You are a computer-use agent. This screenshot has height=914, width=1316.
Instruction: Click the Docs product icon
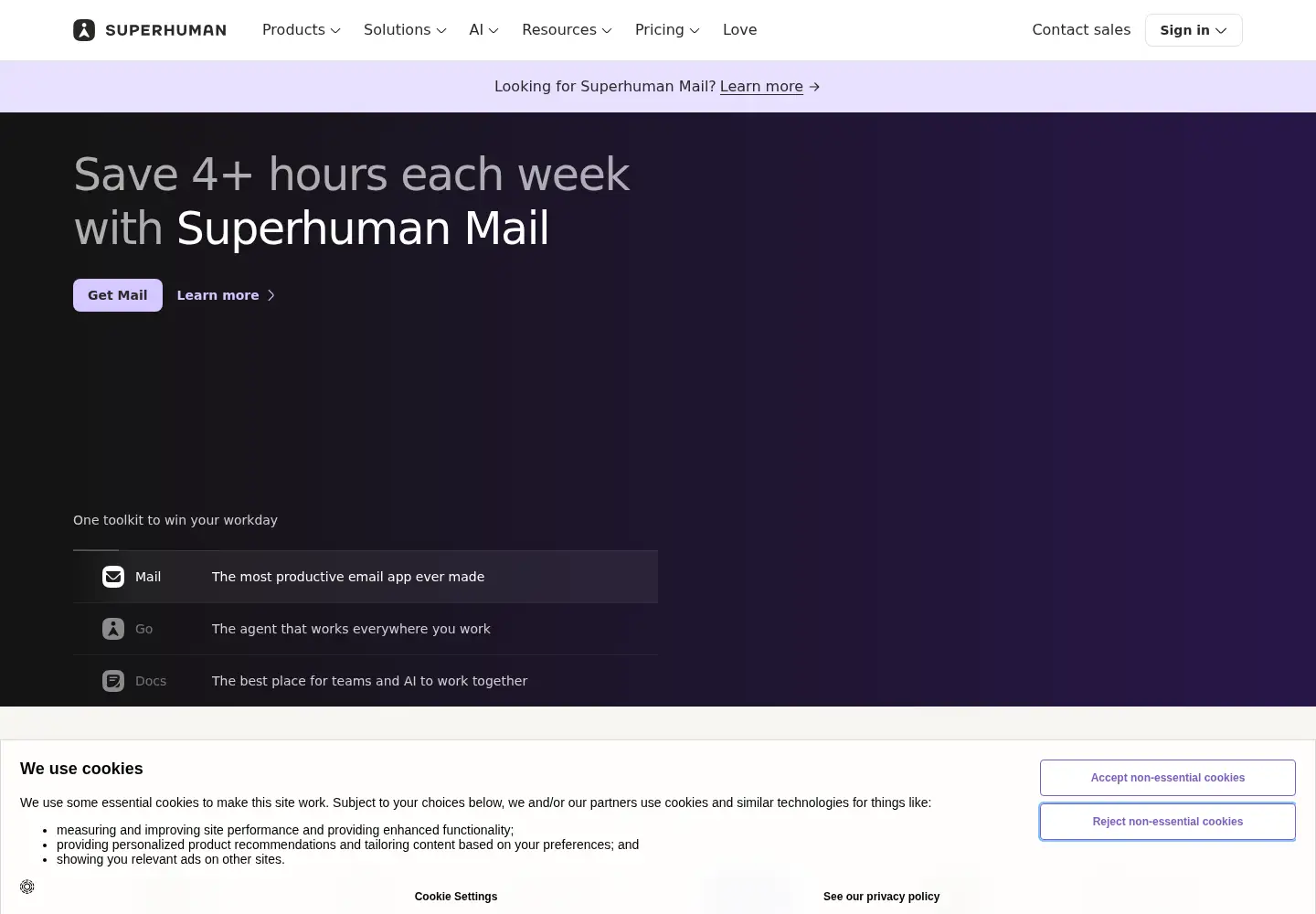point(113,681)
